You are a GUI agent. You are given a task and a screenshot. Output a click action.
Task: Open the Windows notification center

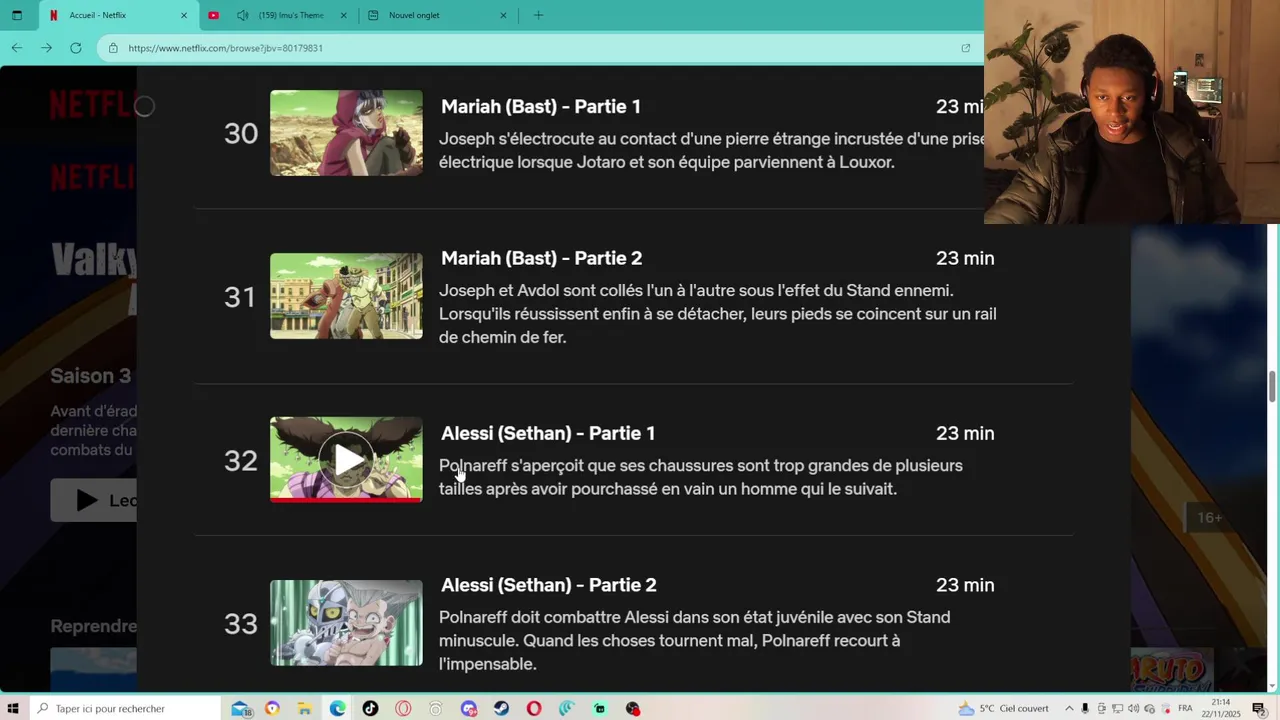[1258, 708]
